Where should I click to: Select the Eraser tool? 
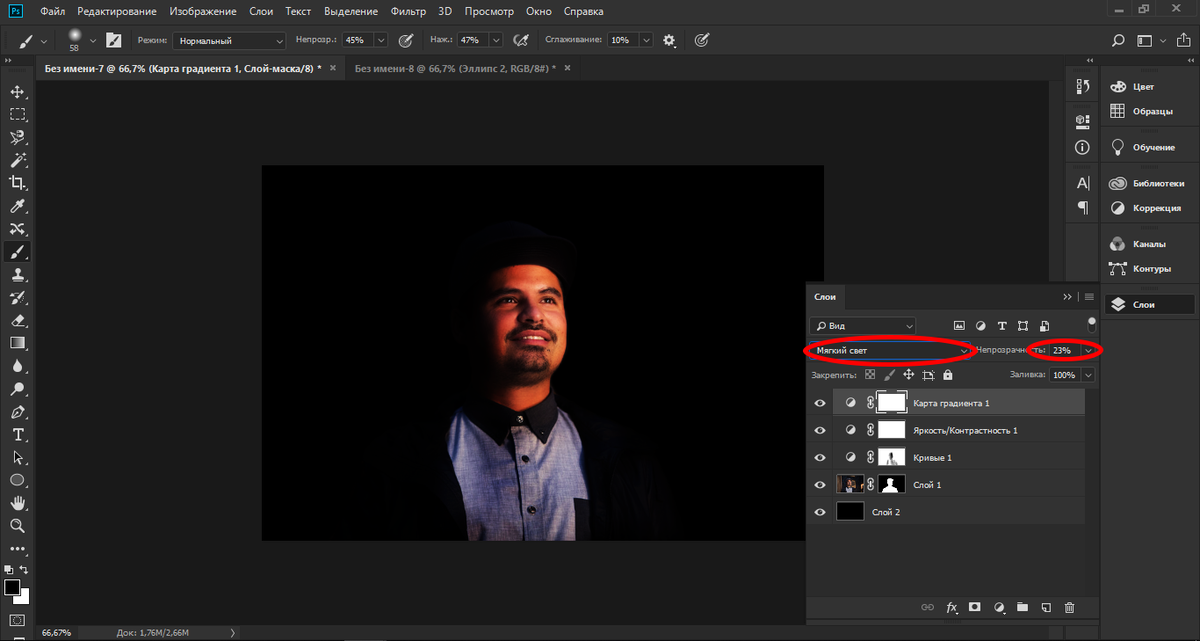17,321
